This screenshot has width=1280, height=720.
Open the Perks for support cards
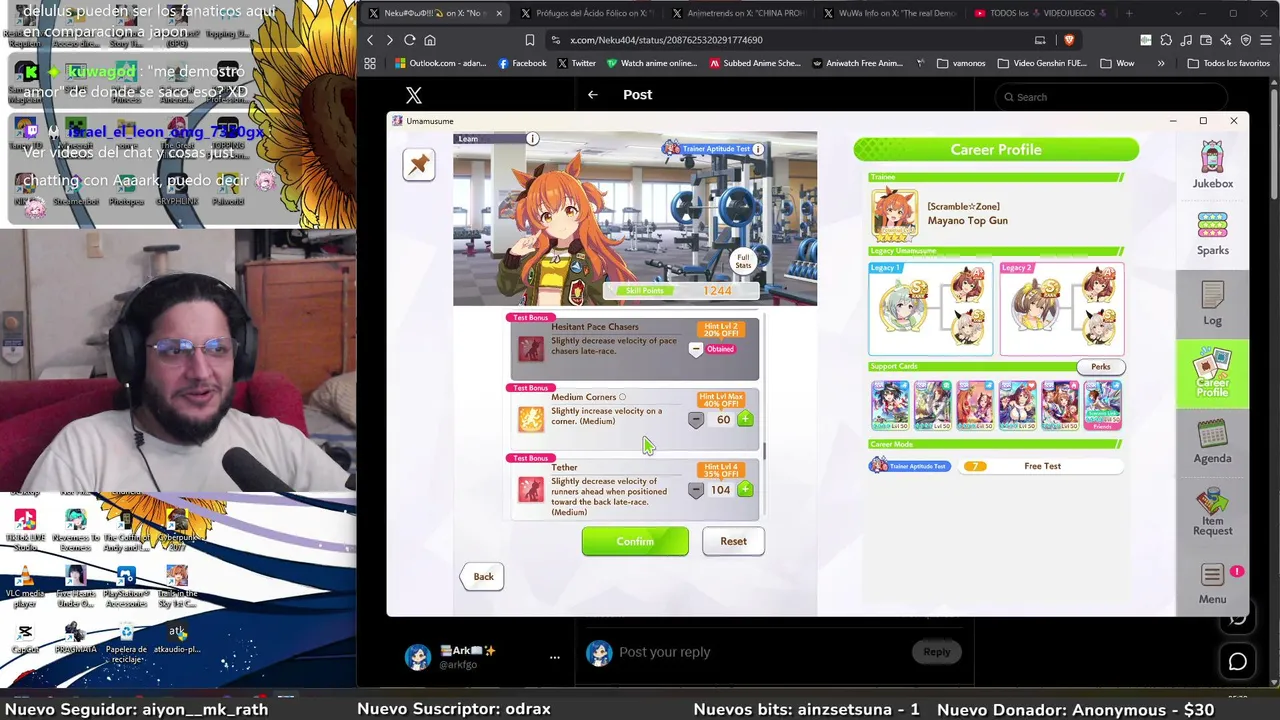(1100, 367)
